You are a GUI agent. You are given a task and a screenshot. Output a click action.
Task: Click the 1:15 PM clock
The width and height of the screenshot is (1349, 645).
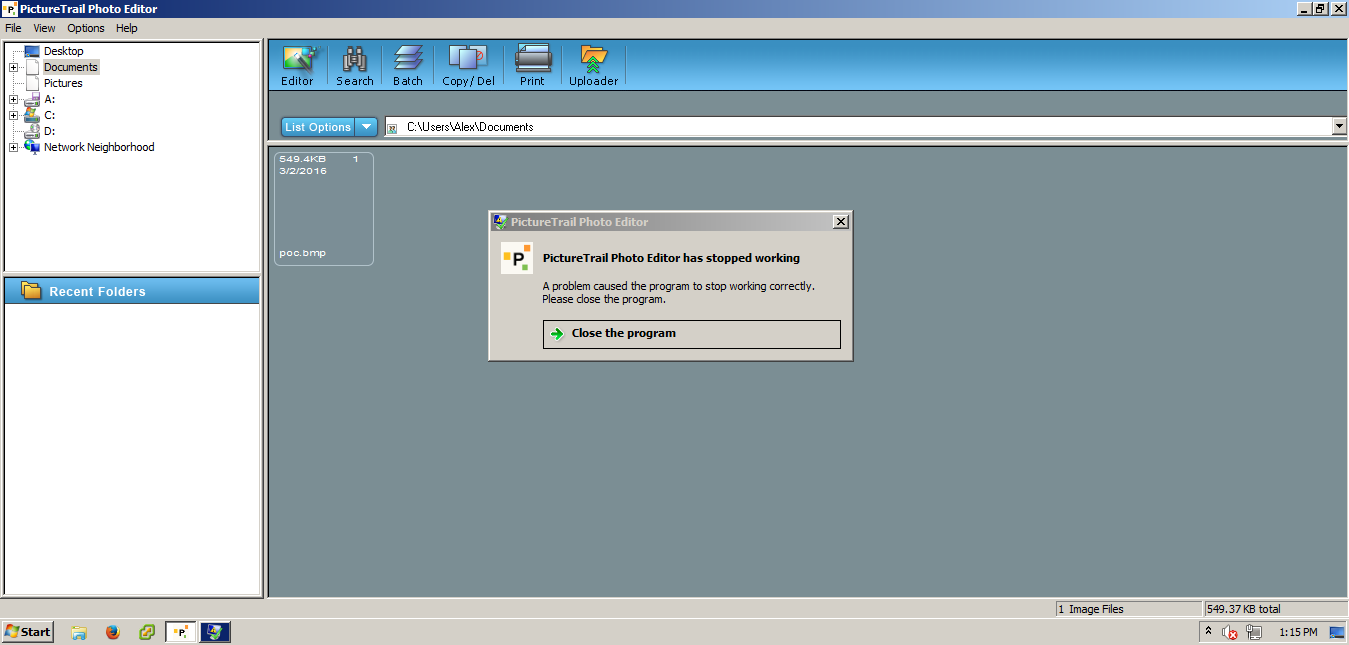tap(1298, 632)
